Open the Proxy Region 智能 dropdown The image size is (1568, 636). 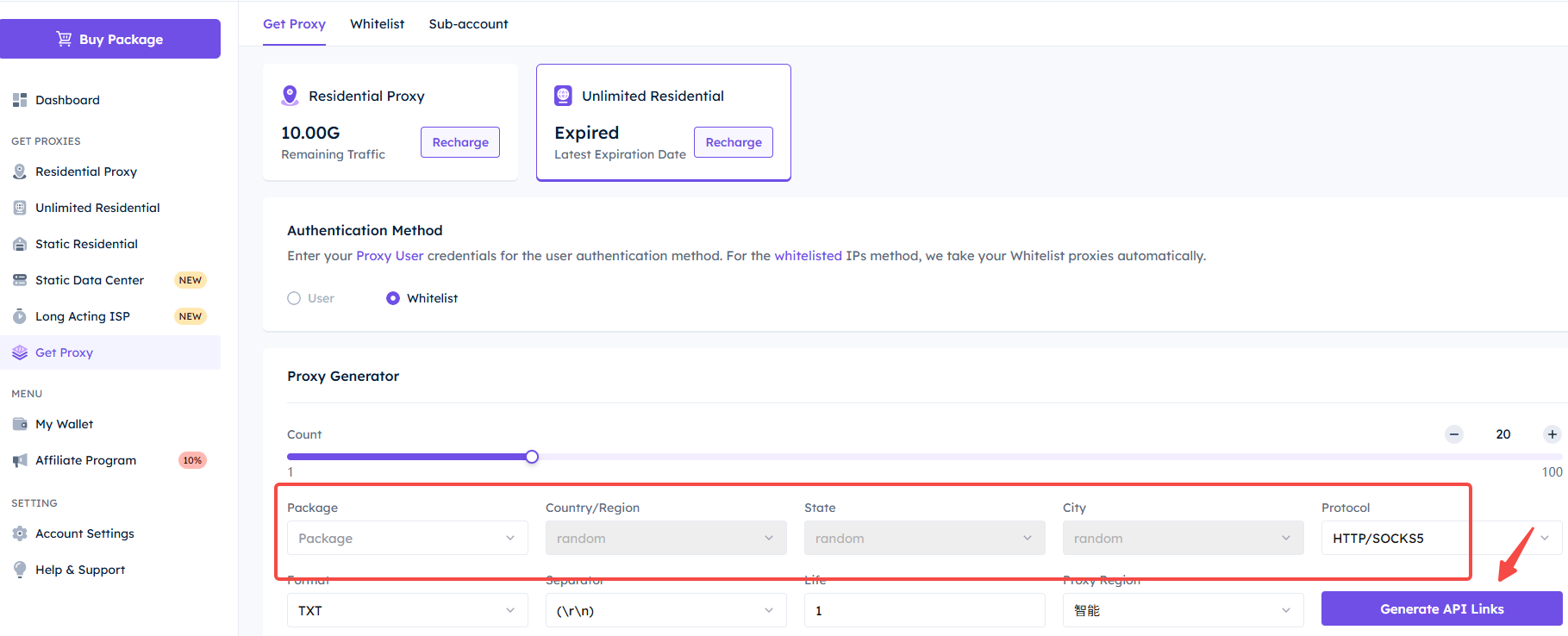[x=1184, y=610]
